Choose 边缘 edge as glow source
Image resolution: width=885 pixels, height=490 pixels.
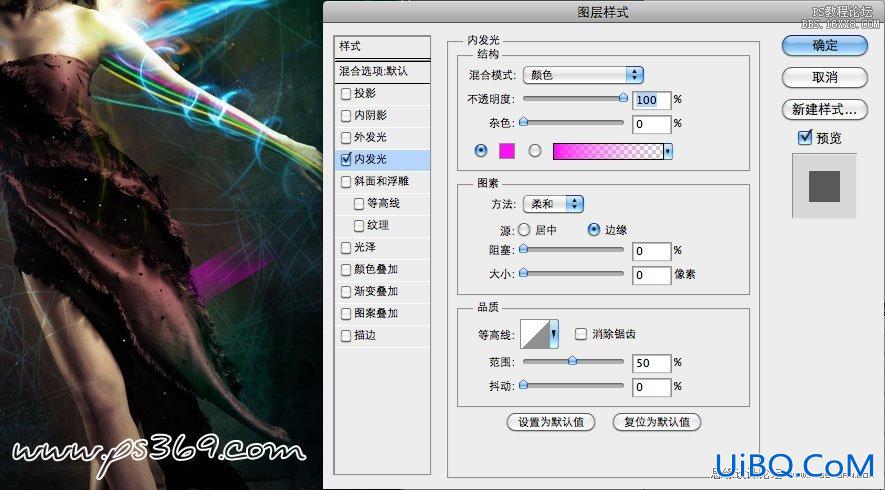point(594,230)
